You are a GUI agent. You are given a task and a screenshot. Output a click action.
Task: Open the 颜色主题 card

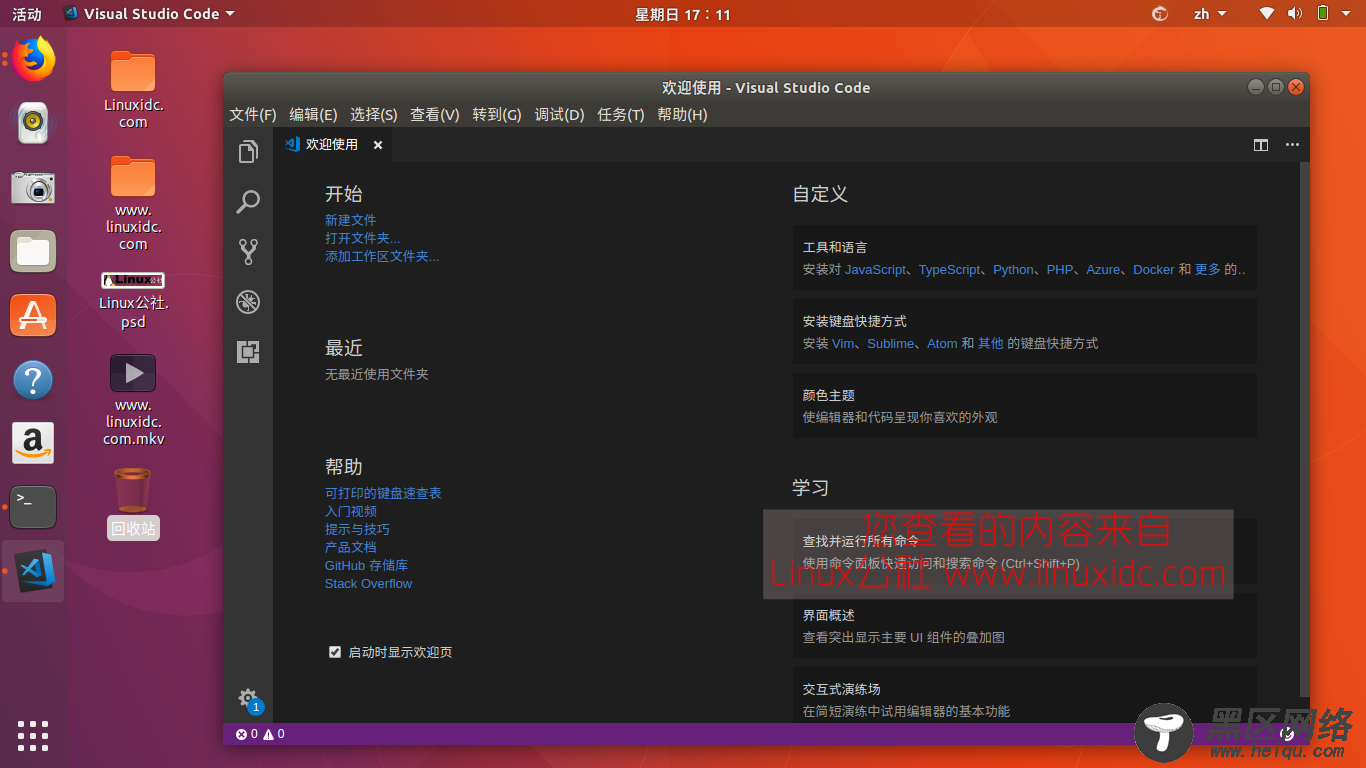tap(1024, 406)
